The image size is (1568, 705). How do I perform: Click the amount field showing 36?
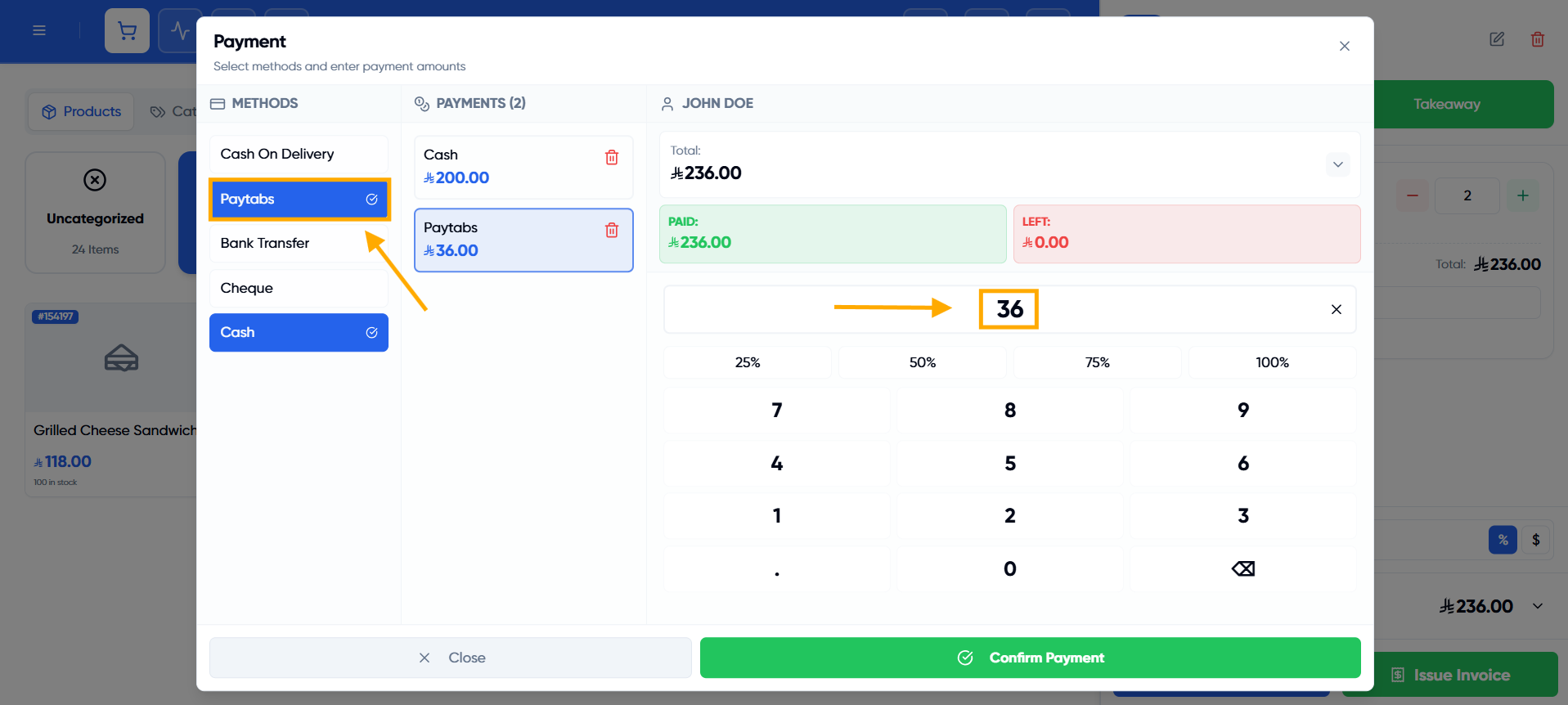coord(1009,309)
